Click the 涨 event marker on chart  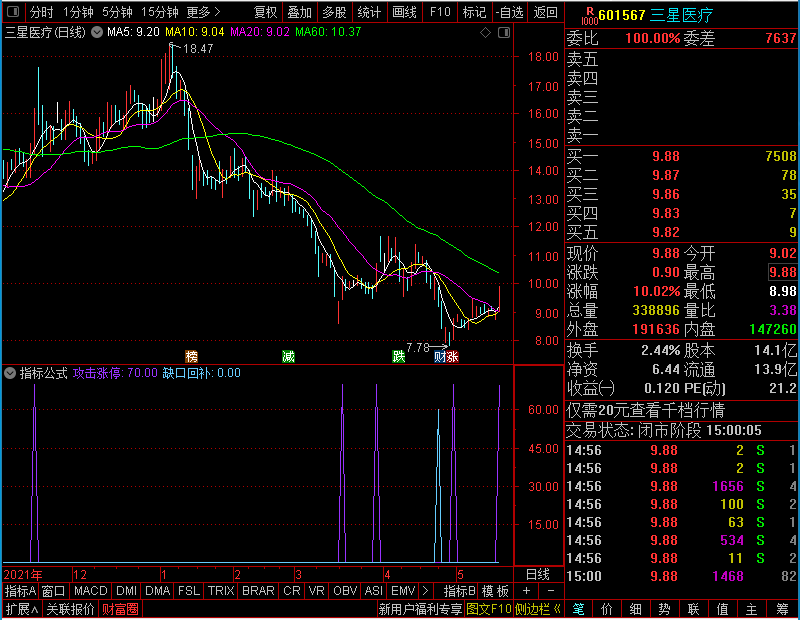click(453, 356)
